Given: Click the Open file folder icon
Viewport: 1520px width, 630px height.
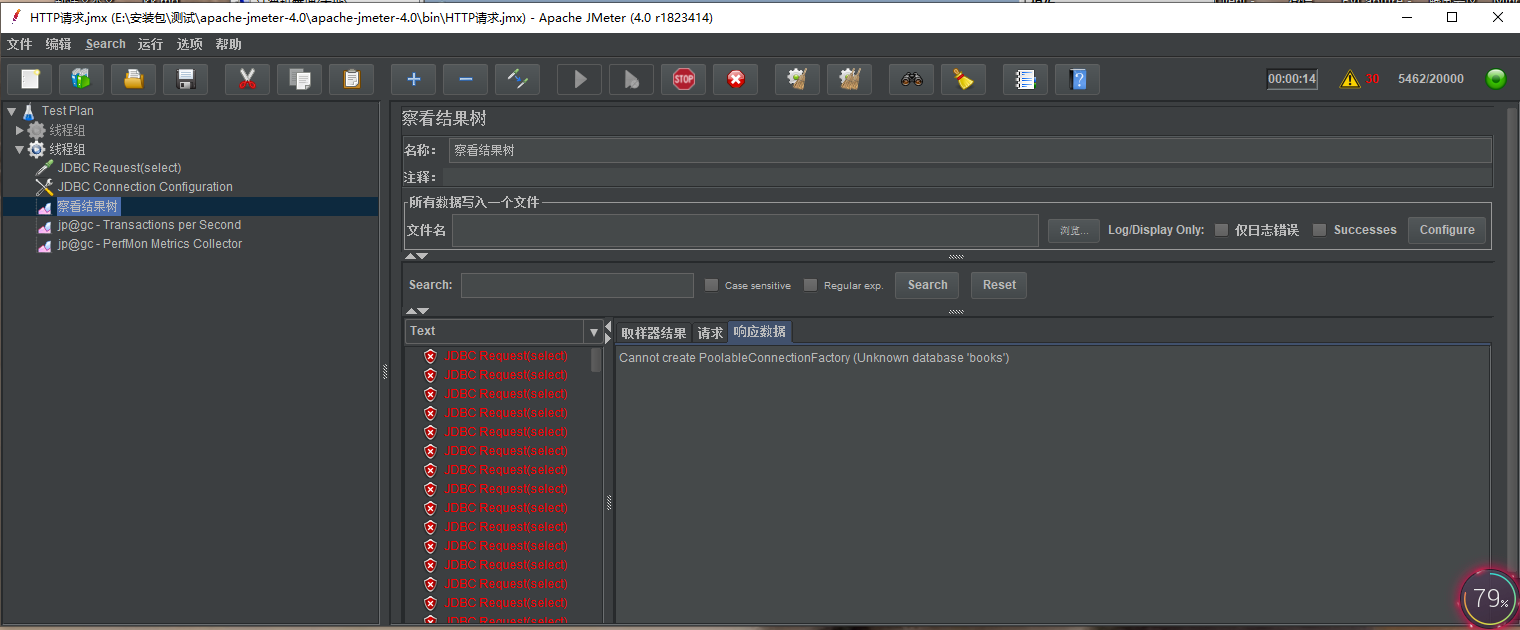Looking at the screenshot, I should point(133,79).
